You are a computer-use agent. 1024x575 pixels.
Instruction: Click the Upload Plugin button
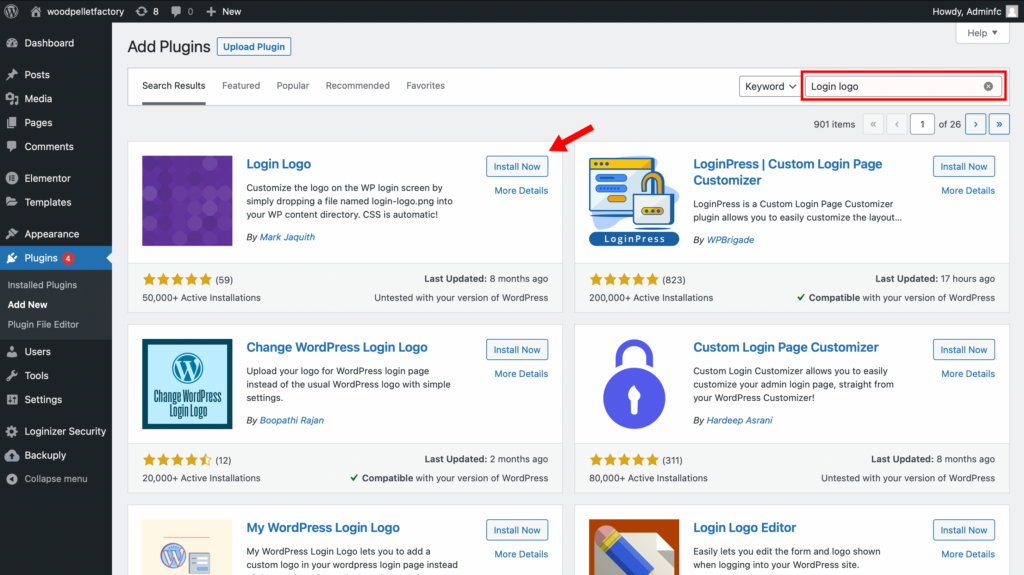pos(254,46)
